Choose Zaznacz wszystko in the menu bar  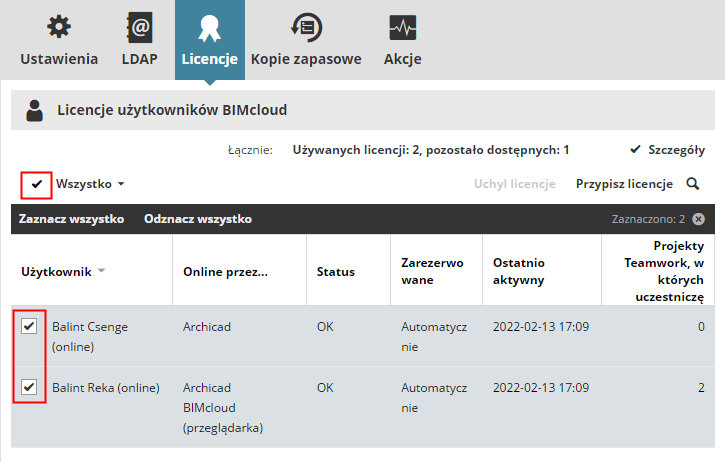coord(70,219)
